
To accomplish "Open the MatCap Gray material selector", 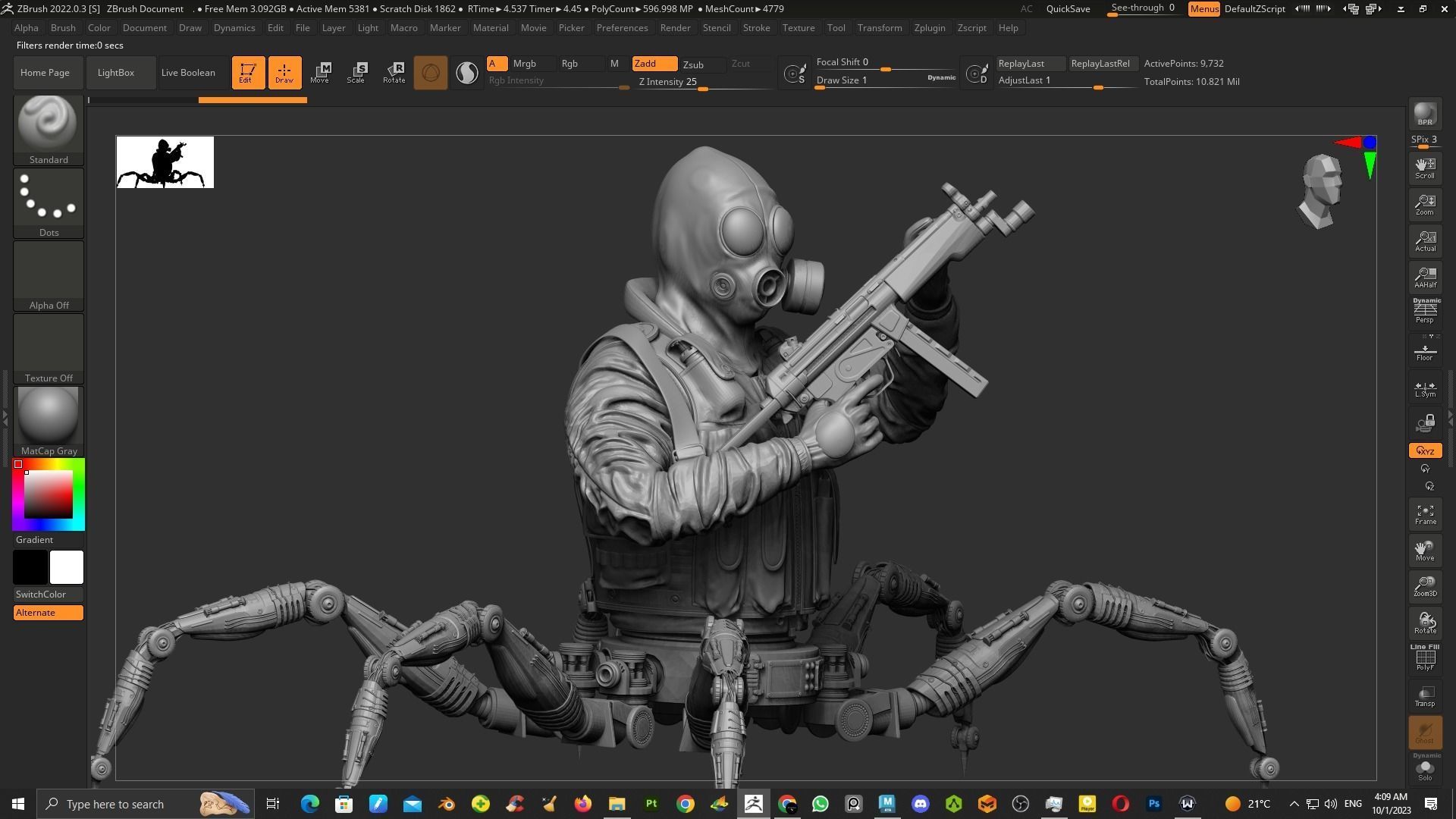I will click(49, 421).
